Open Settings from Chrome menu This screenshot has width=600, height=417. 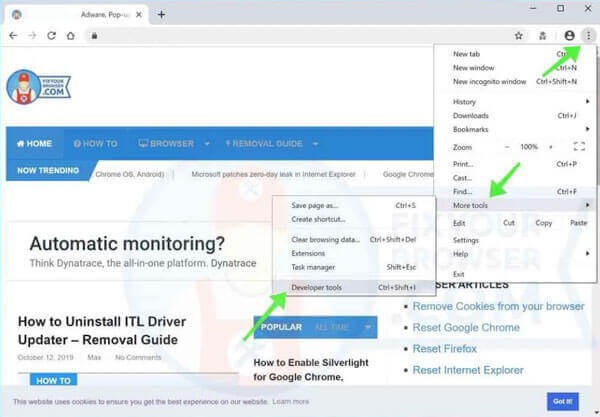point(515,240)
